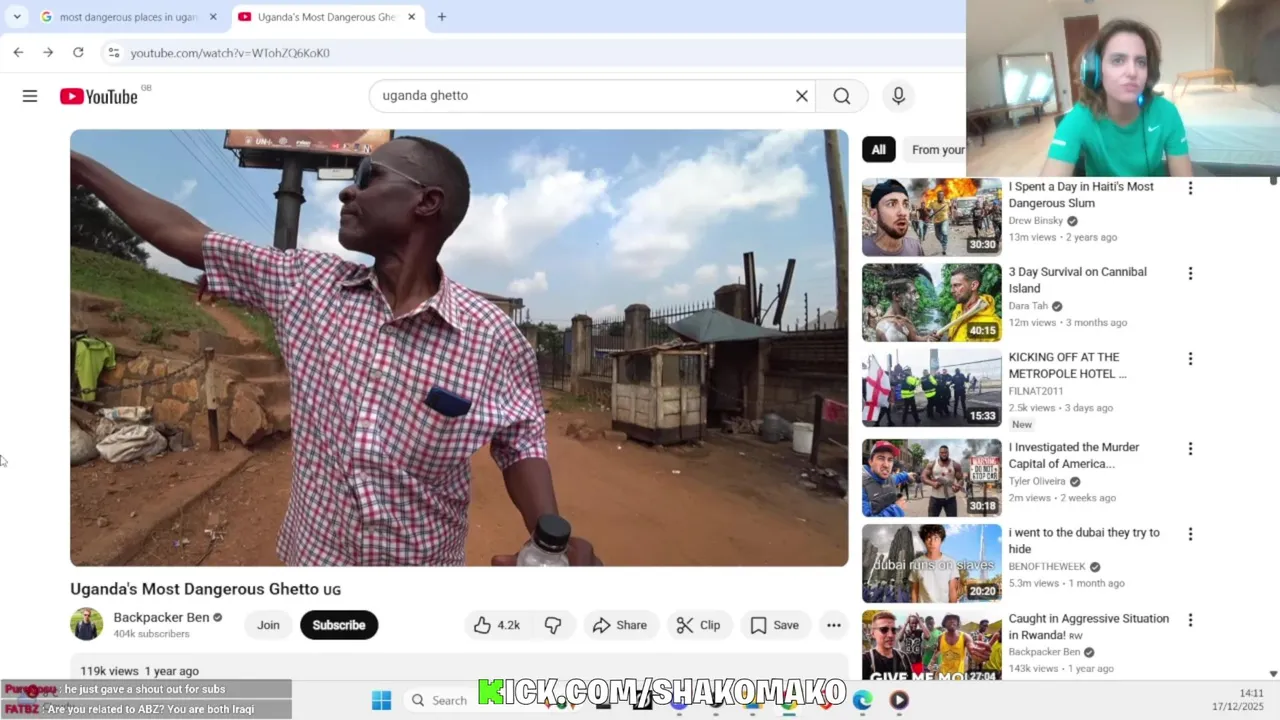Switch to the Google 'most dangerous places' tab

point(128,17)
